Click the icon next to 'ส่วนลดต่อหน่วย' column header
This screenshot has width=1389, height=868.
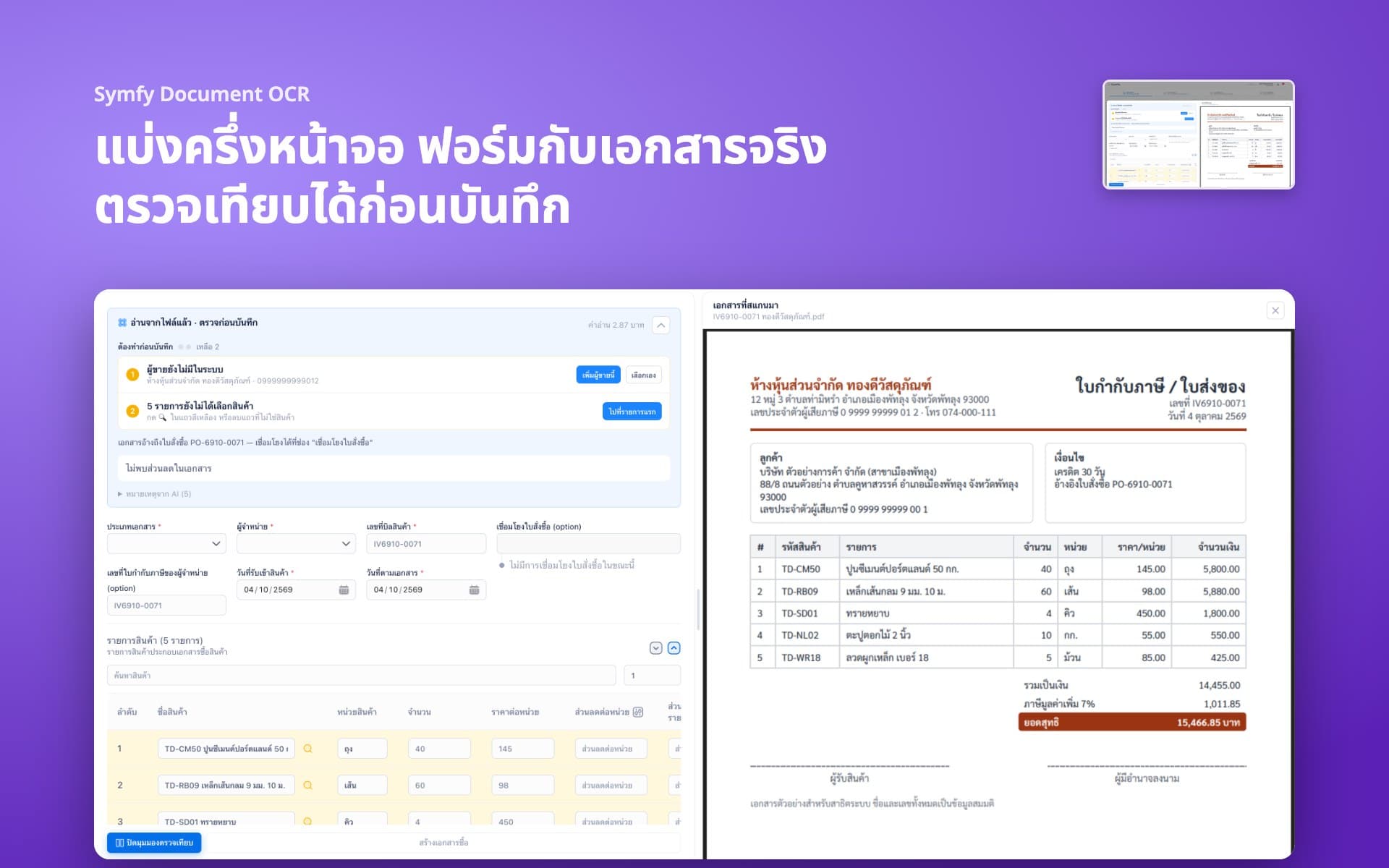(x=637, y=712)
